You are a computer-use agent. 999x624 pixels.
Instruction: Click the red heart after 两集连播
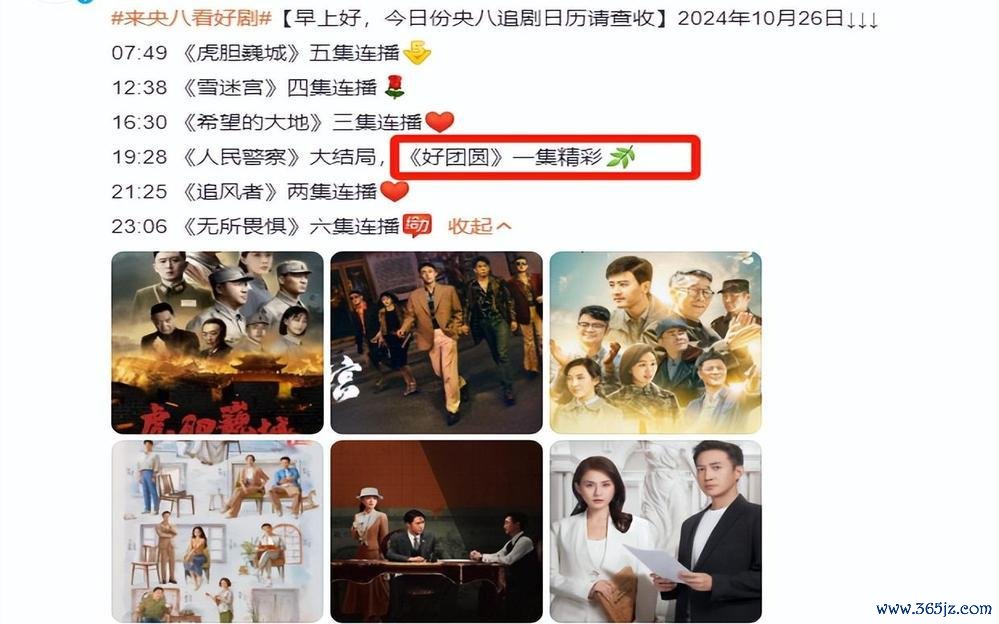coord(394,191)
